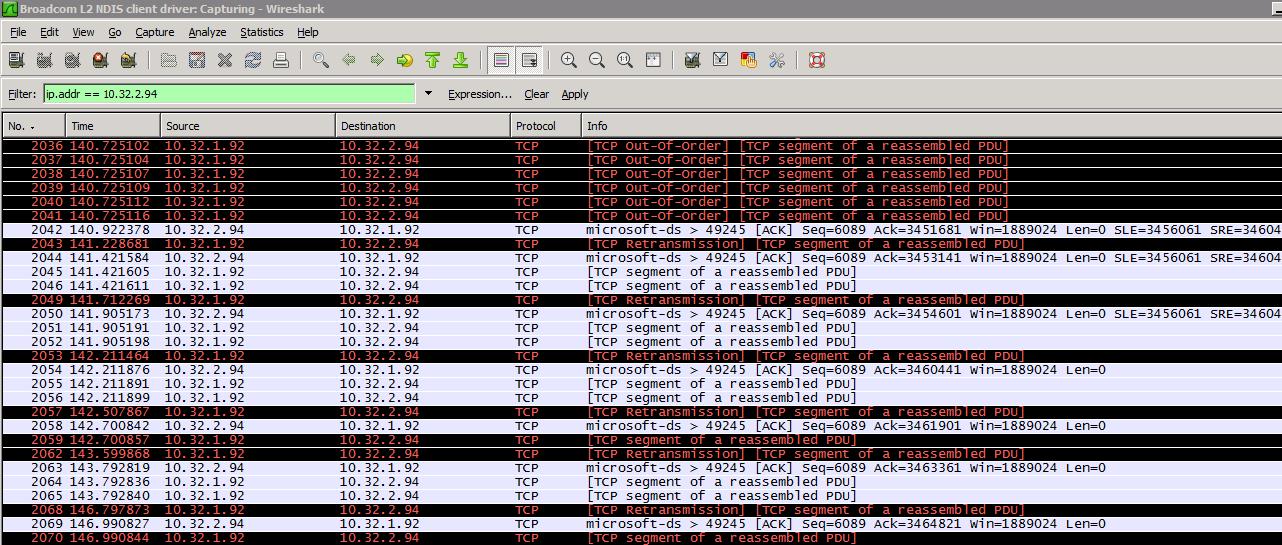Go to specific packet yellow arrow icon
The width and height of the screenshot is (1282, 545).
click(x=405, y=60)
